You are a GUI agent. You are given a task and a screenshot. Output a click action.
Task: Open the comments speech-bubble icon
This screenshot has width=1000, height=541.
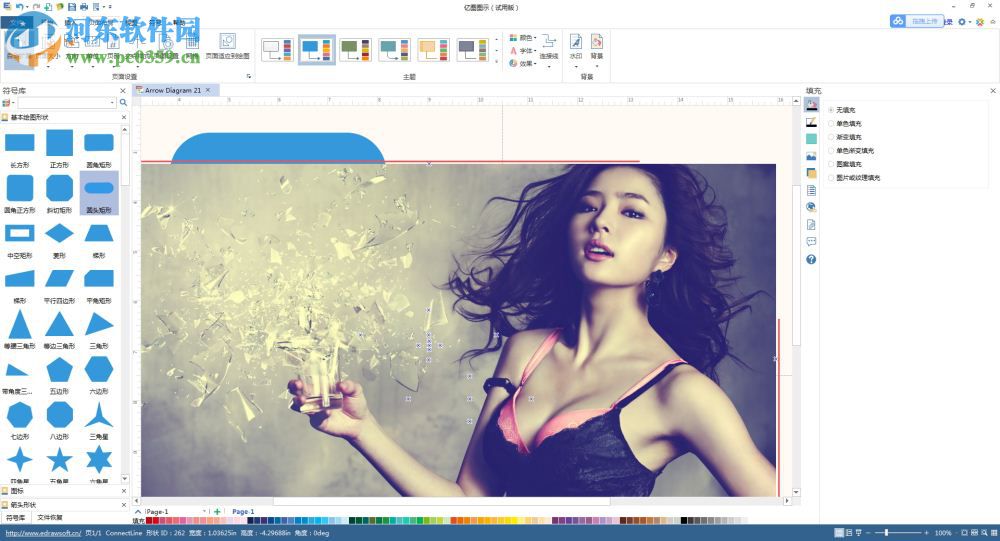click(811, 242)
